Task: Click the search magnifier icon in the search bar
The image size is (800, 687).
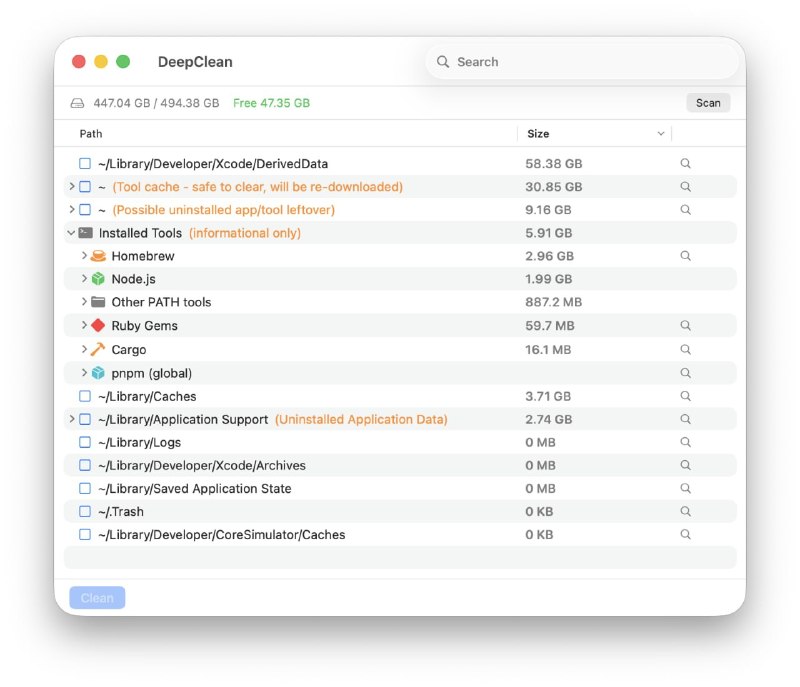Action: [443, 62]
